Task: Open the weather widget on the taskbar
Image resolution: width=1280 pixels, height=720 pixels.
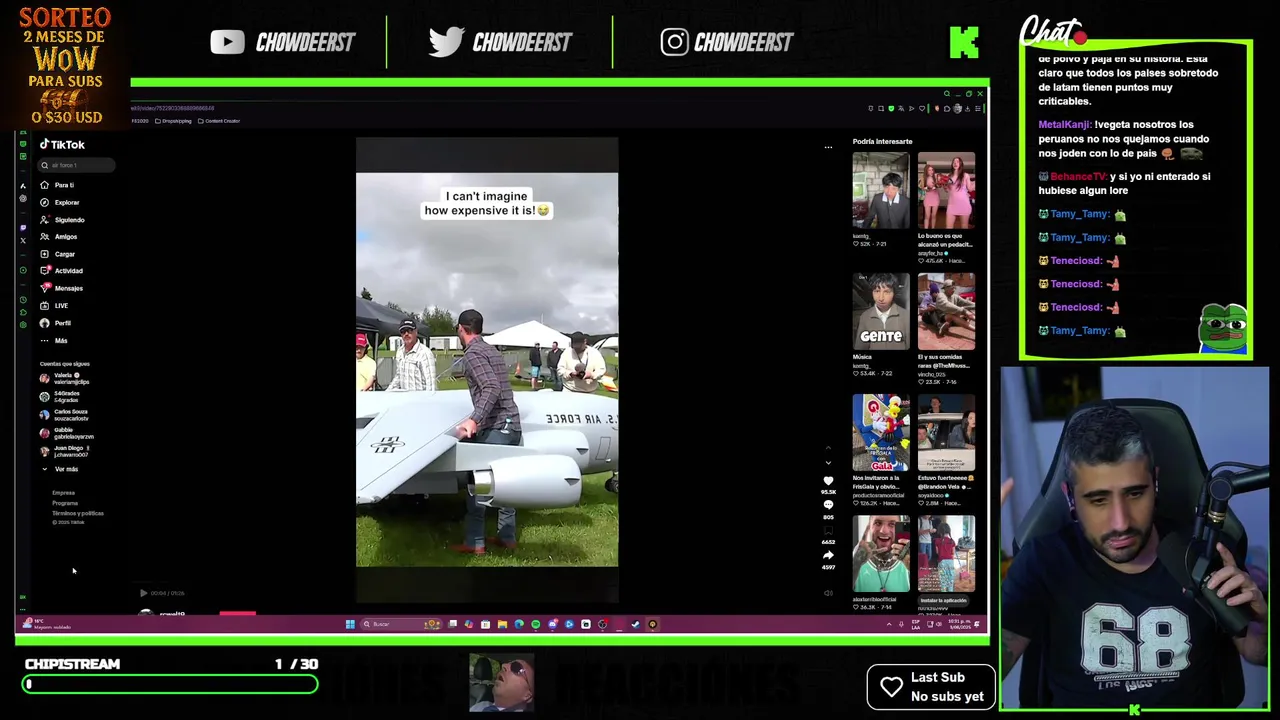Action: (45, 624)
